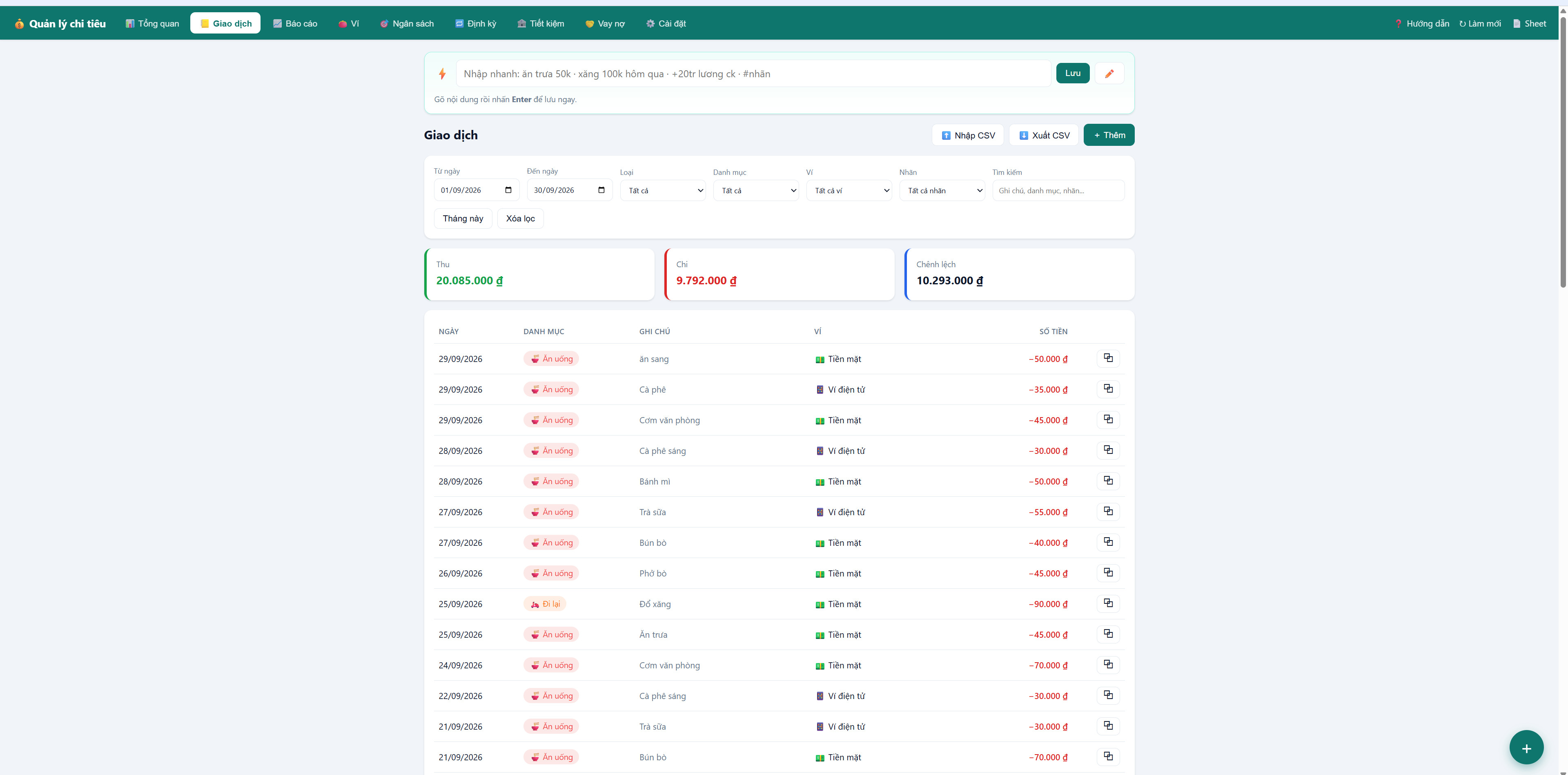Copy the Bánh mì transaction row
Viewport: 1568px width, 775px height.
(x=1108, y=480)
